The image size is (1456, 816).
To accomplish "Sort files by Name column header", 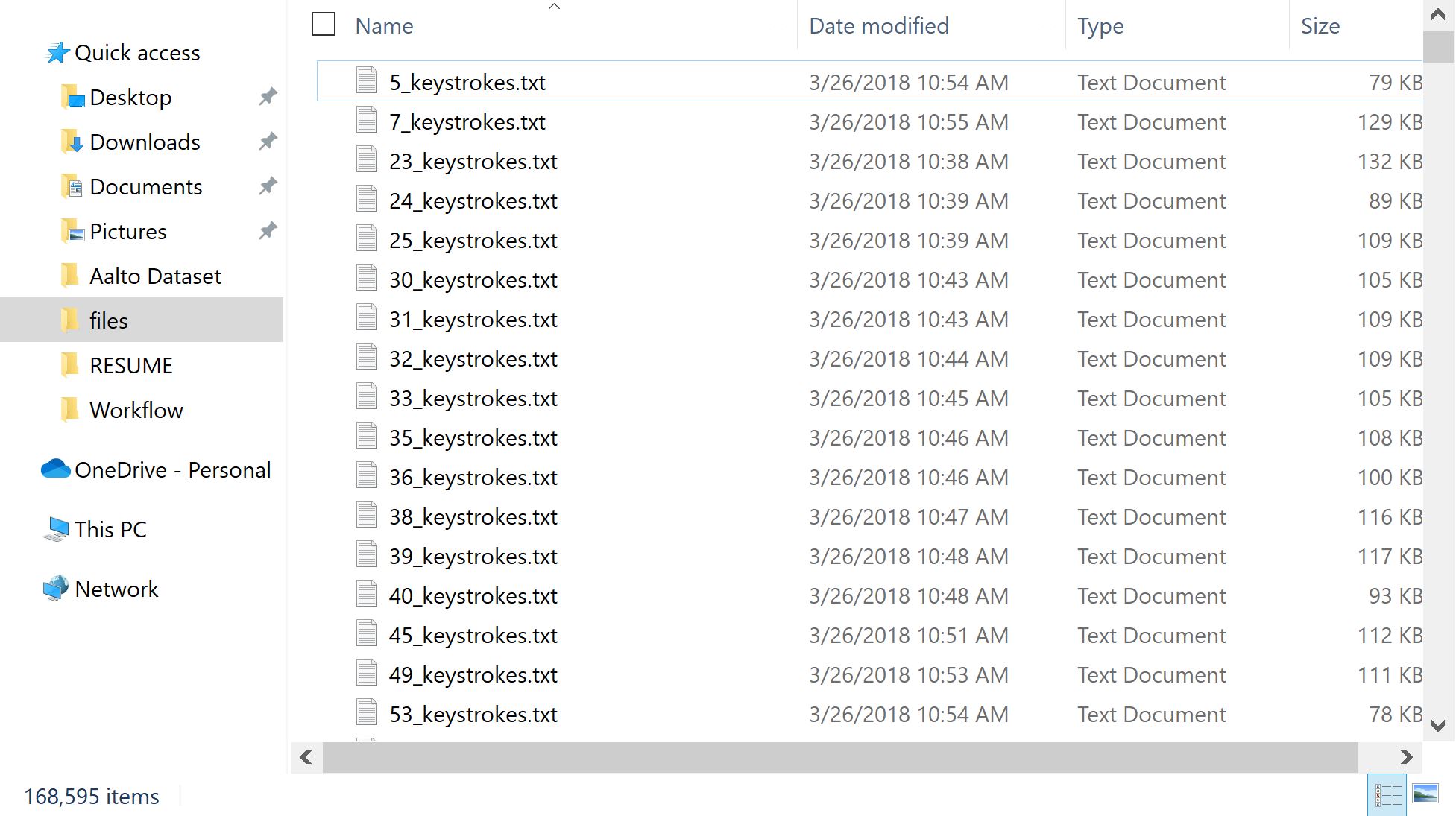I will tap(384, 26).
